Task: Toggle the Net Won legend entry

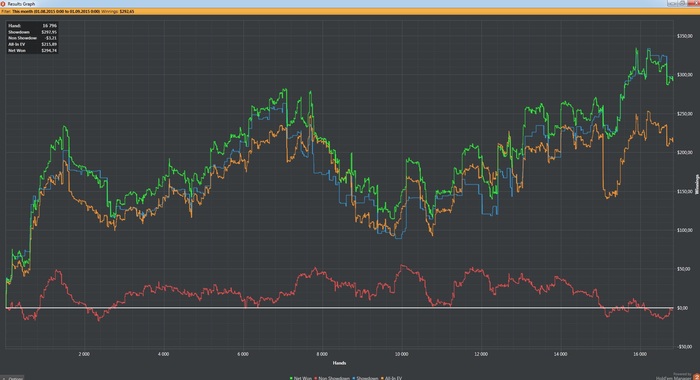Action: point(301,378)
